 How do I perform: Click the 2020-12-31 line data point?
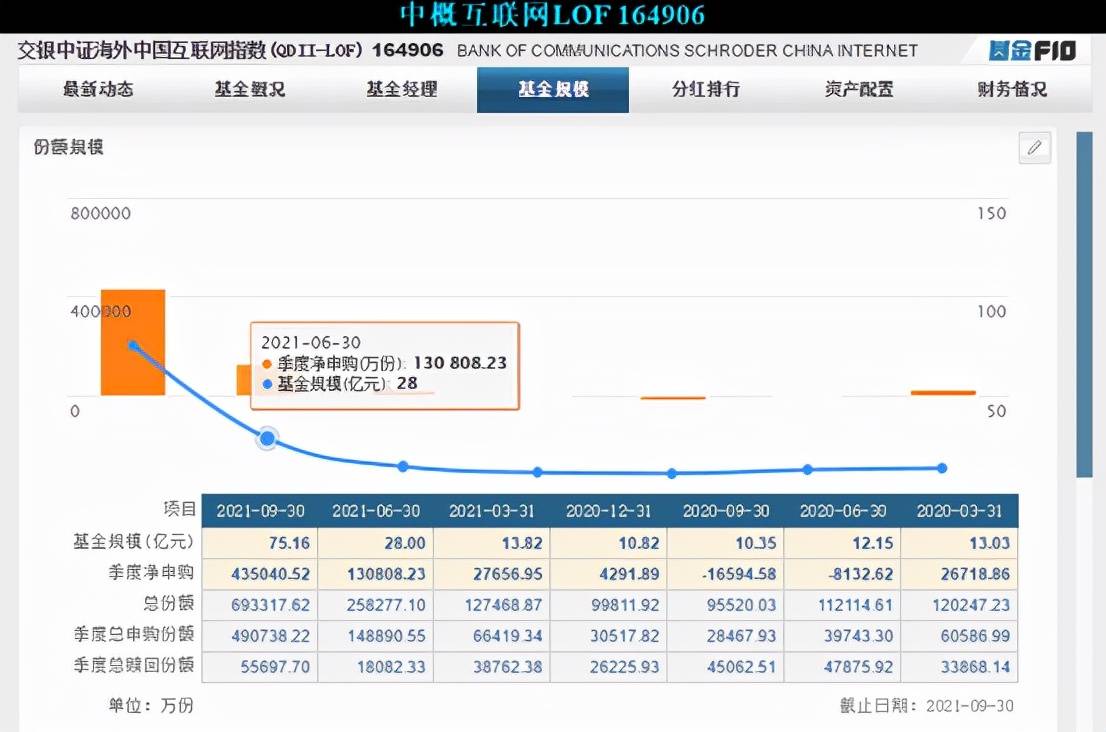coord(538,472)
